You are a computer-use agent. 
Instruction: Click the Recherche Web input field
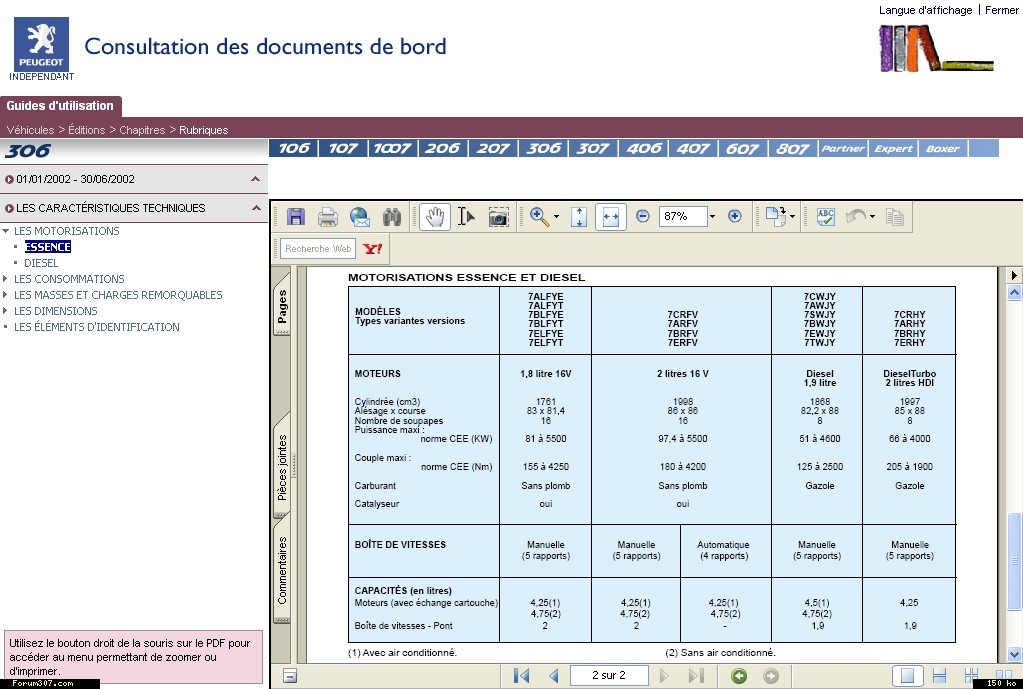click(x=318, y=249)
